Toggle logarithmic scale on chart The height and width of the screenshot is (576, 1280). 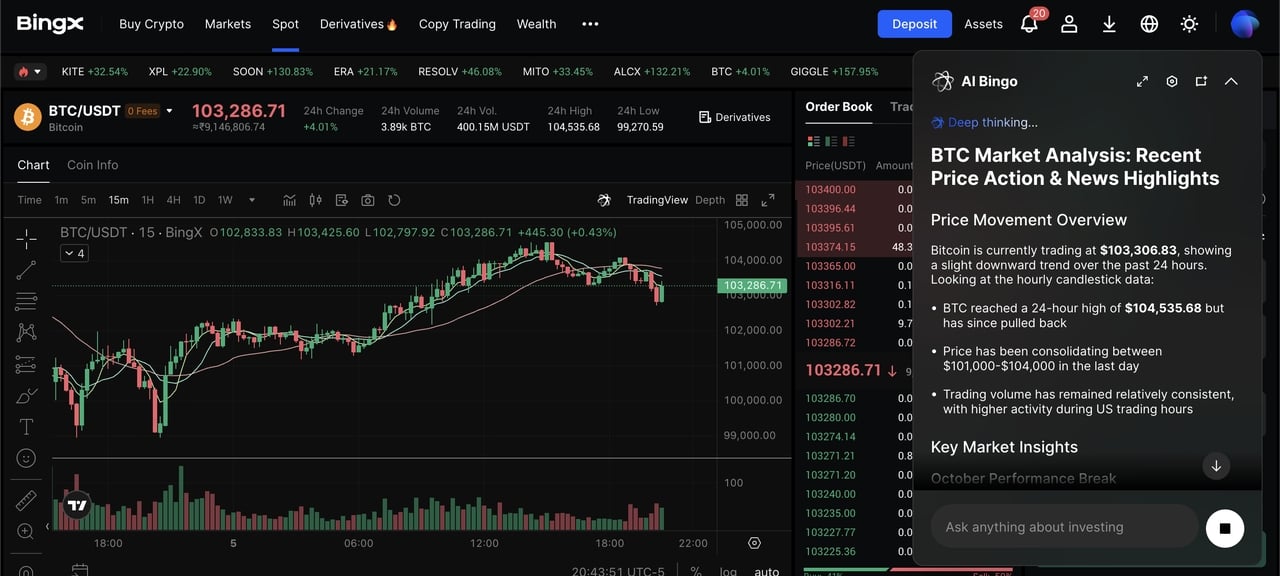(x=728, y=571)
